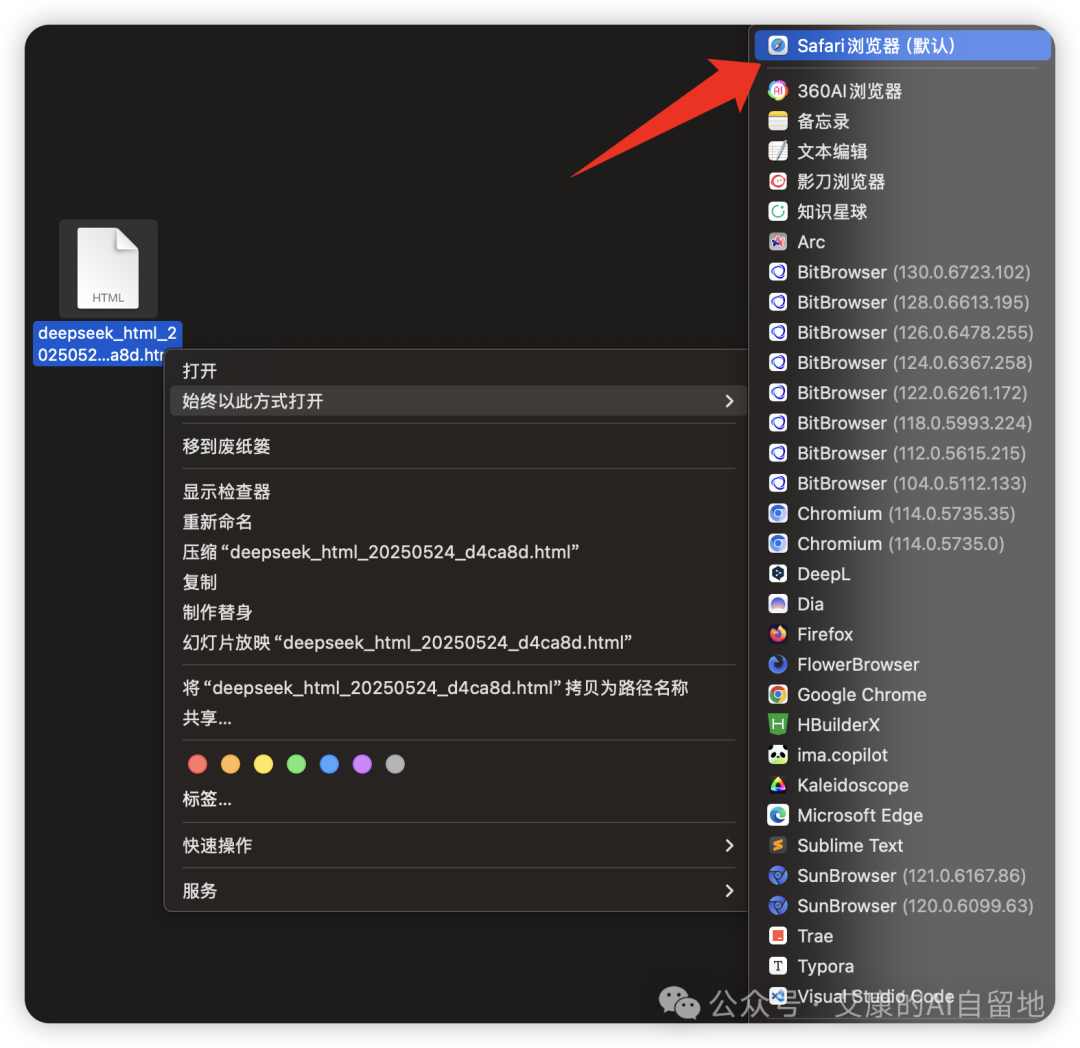Screen dimensions: 1080x1048
Task: Apply the red tag color
Action: [x=198, y=764]
